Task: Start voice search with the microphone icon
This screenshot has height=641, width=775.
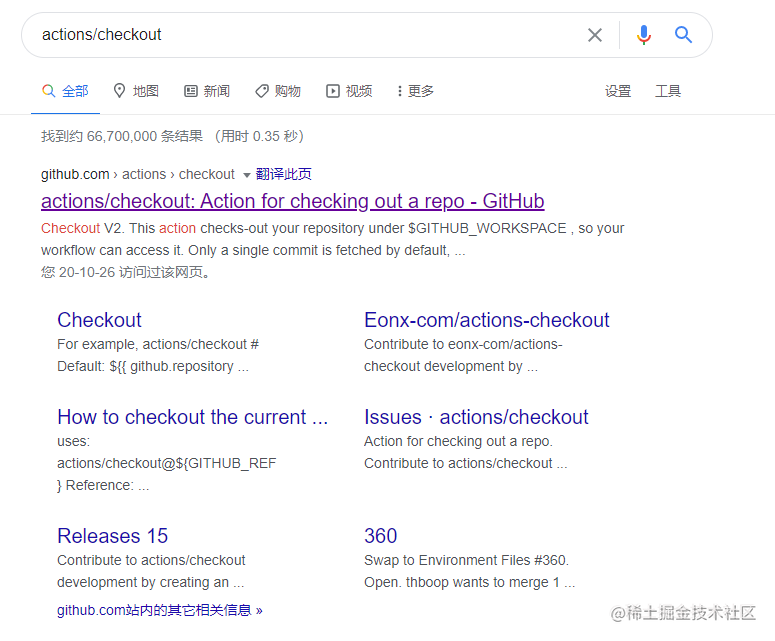Action: (x=644, y=35)
